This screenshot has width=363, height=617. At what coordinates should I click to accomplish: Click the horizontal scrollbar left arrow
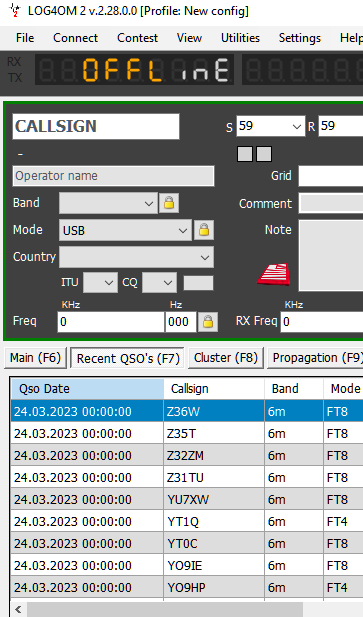pos(18,610)
